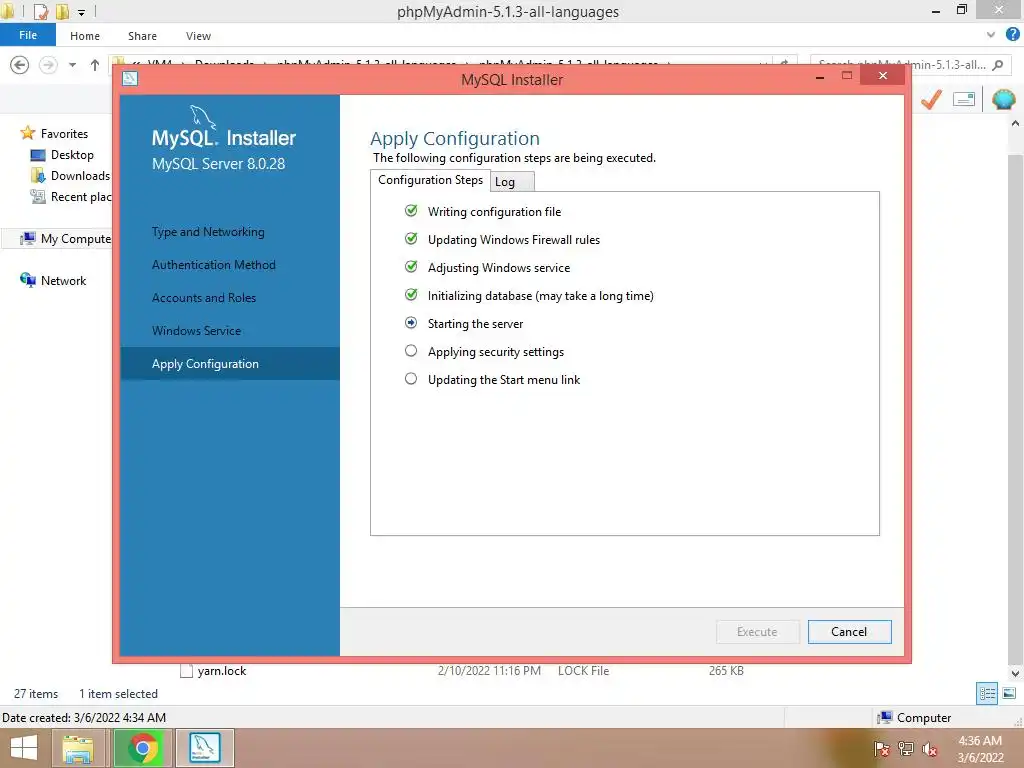Click the rename ribbon icon in Explorer
Screen dimensions: 1024x768
coord(964,99)
